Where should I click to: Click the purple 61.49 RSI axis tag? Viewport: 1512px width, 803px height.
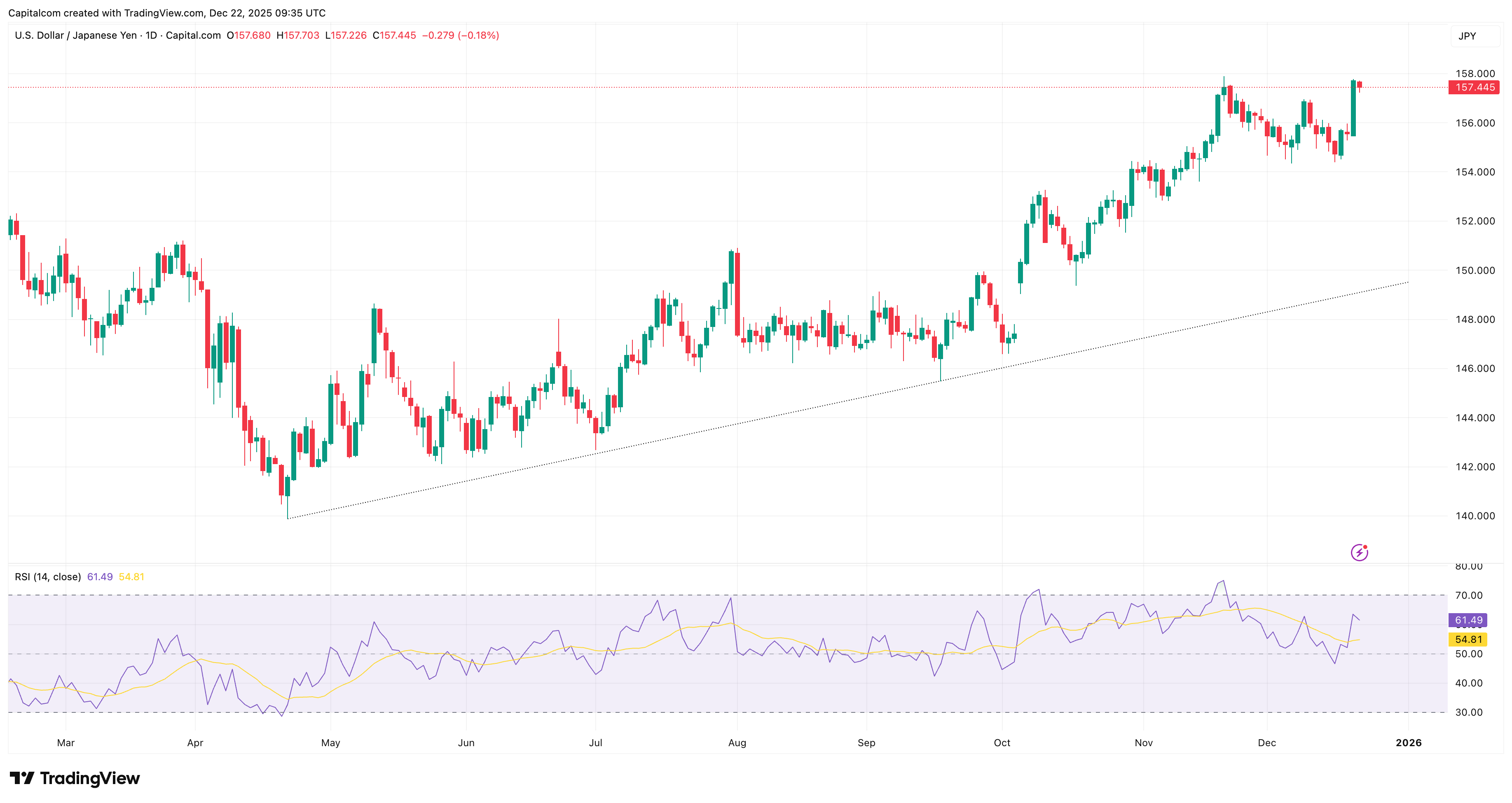[1468, 620]
